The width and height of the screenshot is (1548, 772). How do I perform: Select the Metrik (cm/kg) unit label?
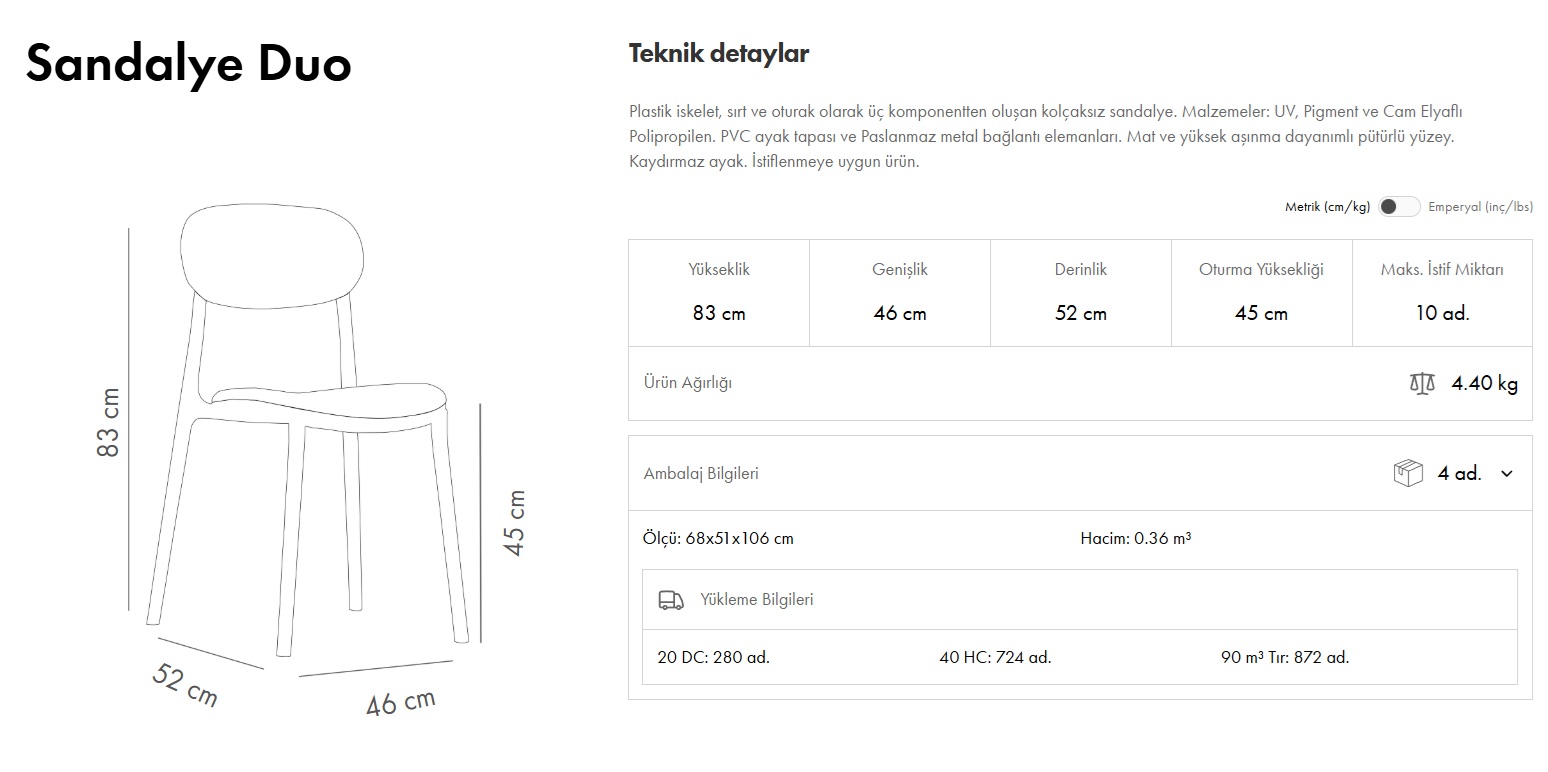(x=1326, y=207)
